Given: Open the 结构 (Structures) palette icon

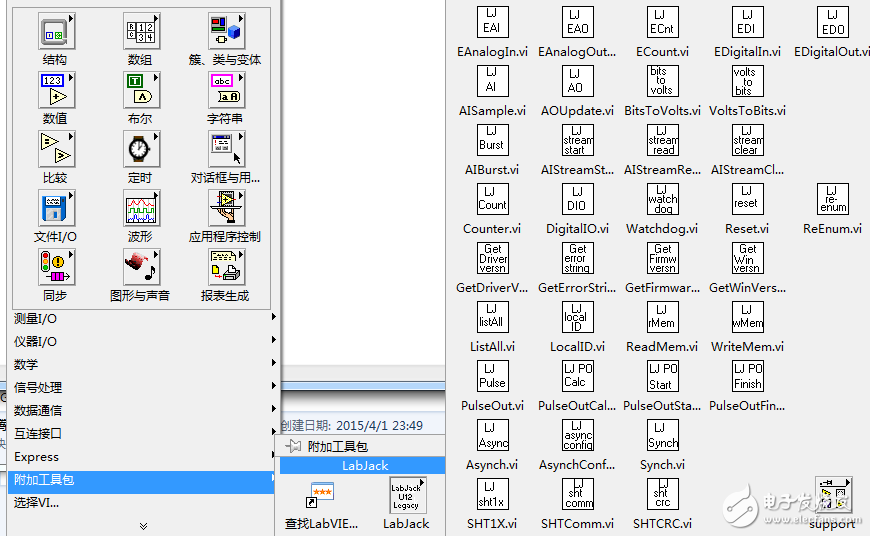Looking at the screenshot, I should click(56, 31).
